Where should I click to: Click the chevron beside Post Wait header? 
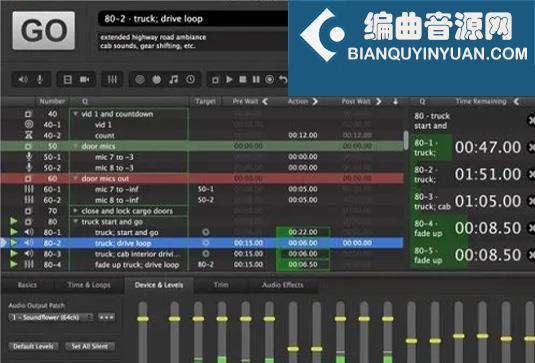coord(378,101)
